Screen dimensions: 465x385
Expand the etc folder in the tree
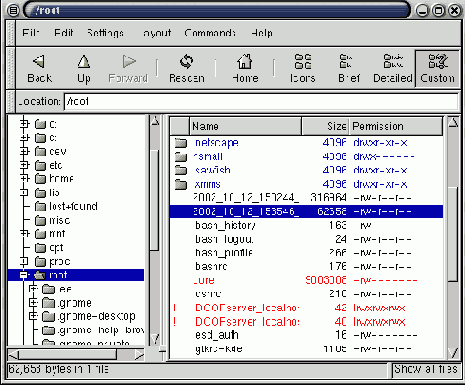[x=24, y=165]
